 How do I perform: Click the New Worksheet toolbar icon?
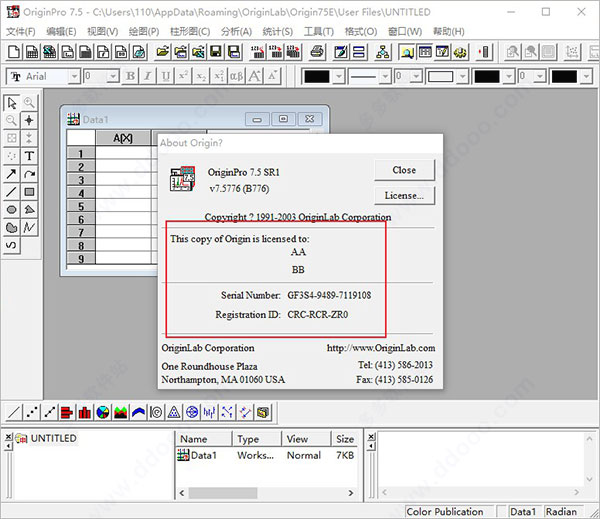pyautogui.click(x=32, y=52)
